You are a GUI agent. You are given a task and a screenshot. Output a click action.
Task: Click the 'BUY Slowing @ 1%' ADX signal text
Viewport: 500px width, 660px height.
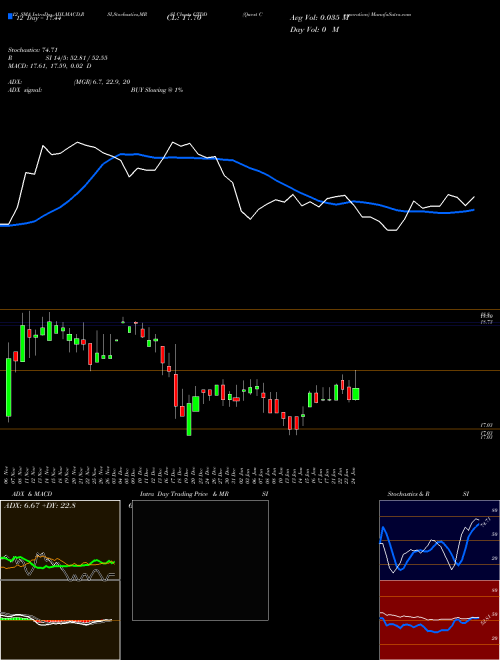click(x=157, y=90)
